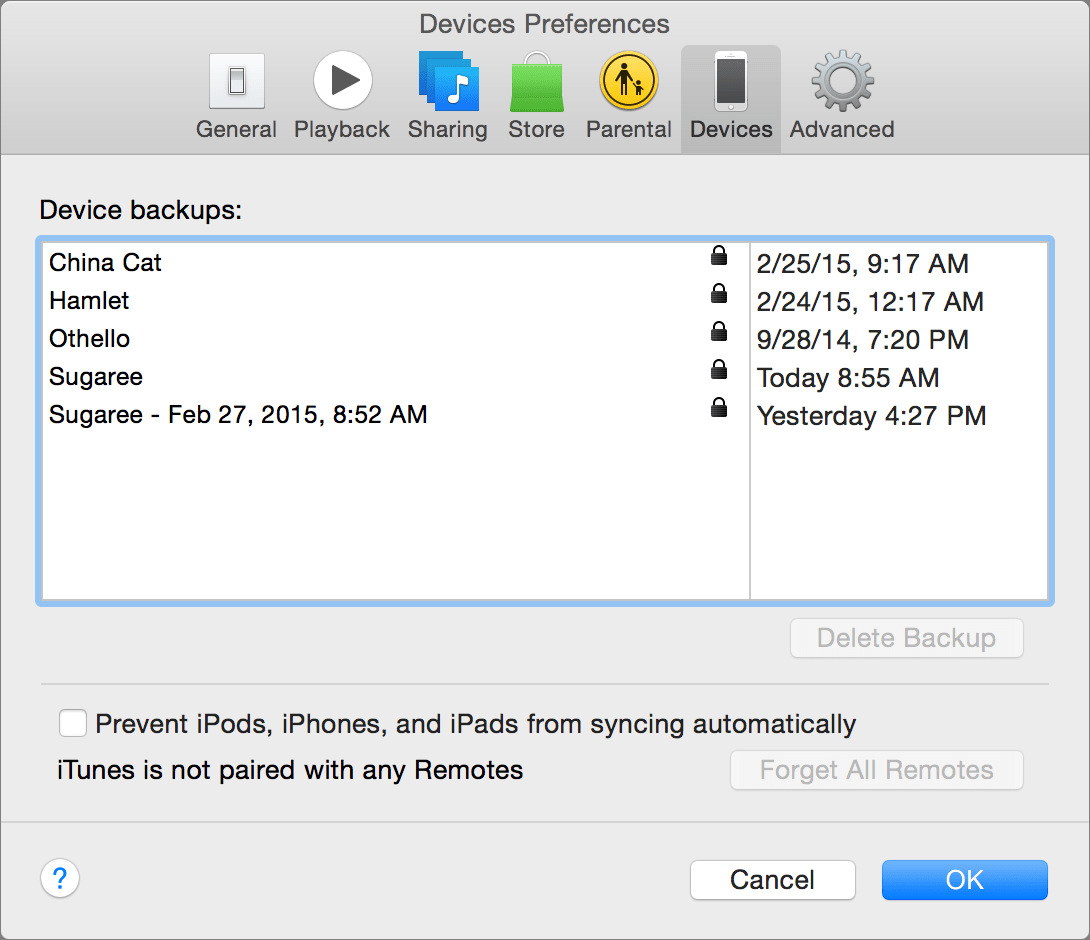Open the General preferences pane
This screenshot has height=940, width=1090.
[236, 97]
